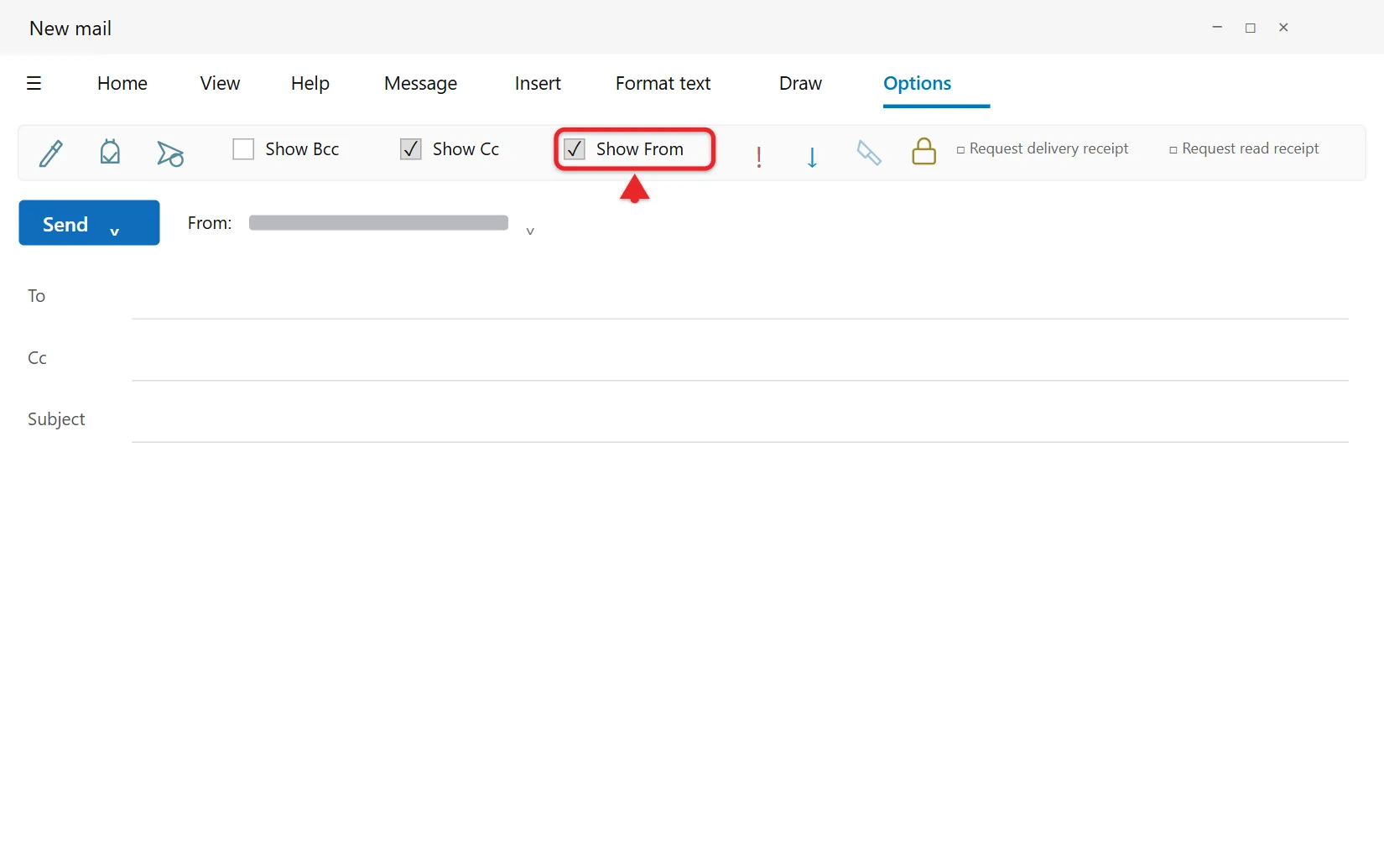Screen dimensions: 1384x868
Task: Close the New mail window
Action: tap(1283, 28)
